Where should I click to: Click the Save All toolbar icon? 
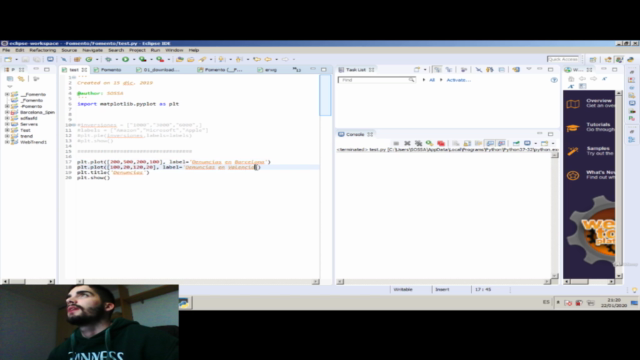point(37,60)
